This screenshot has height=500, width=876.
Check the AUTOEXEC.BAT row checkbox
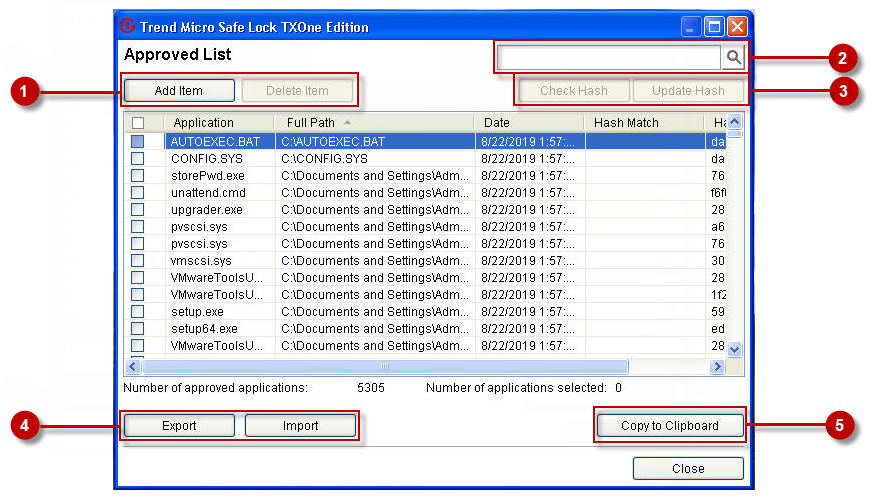point(138,142)
